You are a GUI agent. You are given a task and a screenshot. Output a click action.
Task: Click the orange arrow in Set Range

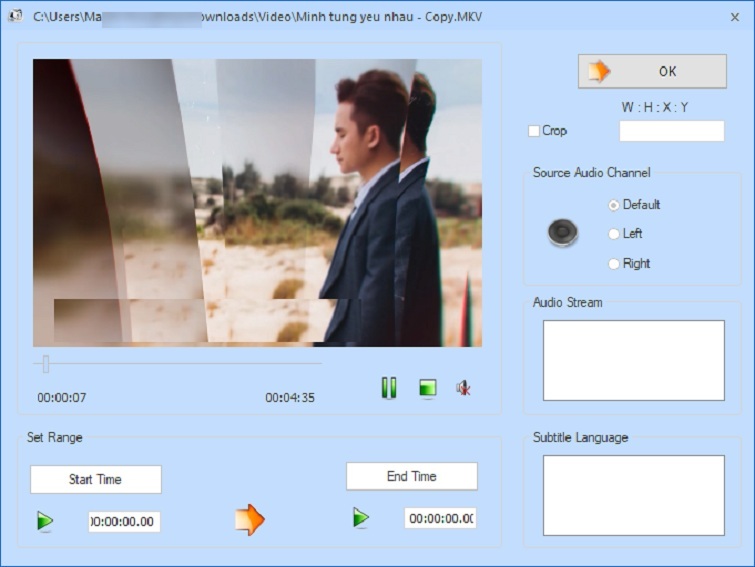(x=249, y=520)
